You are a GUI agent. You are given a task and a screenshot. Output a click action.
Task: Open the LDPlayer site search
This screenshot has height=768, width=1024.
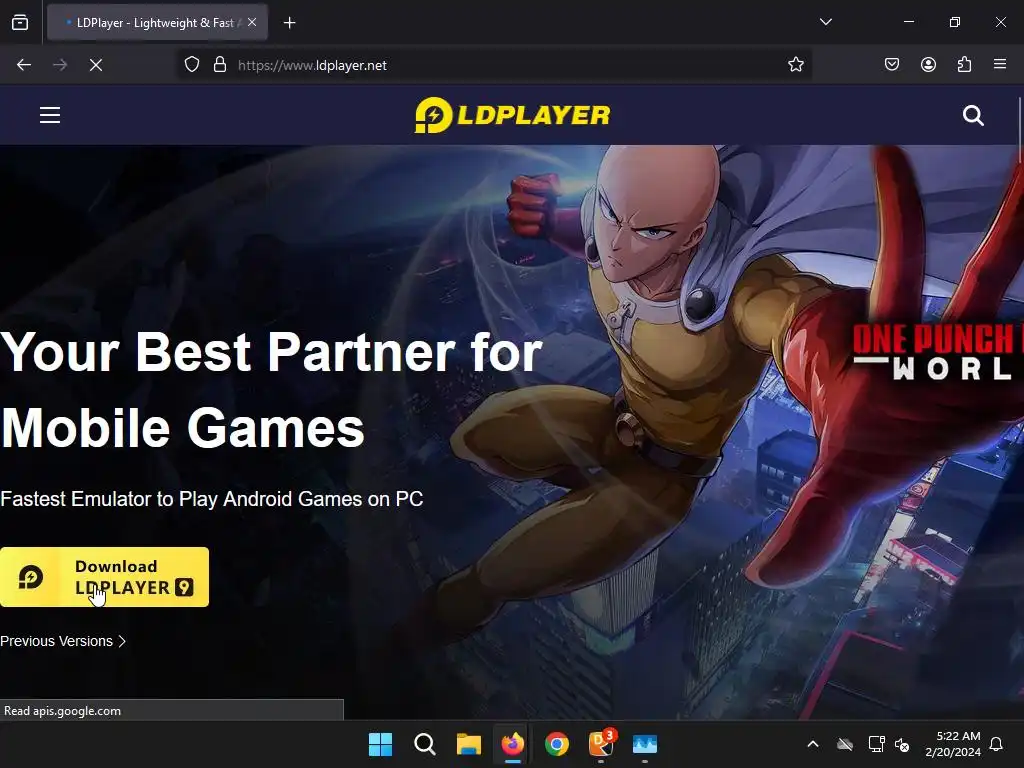pos(973,116)
